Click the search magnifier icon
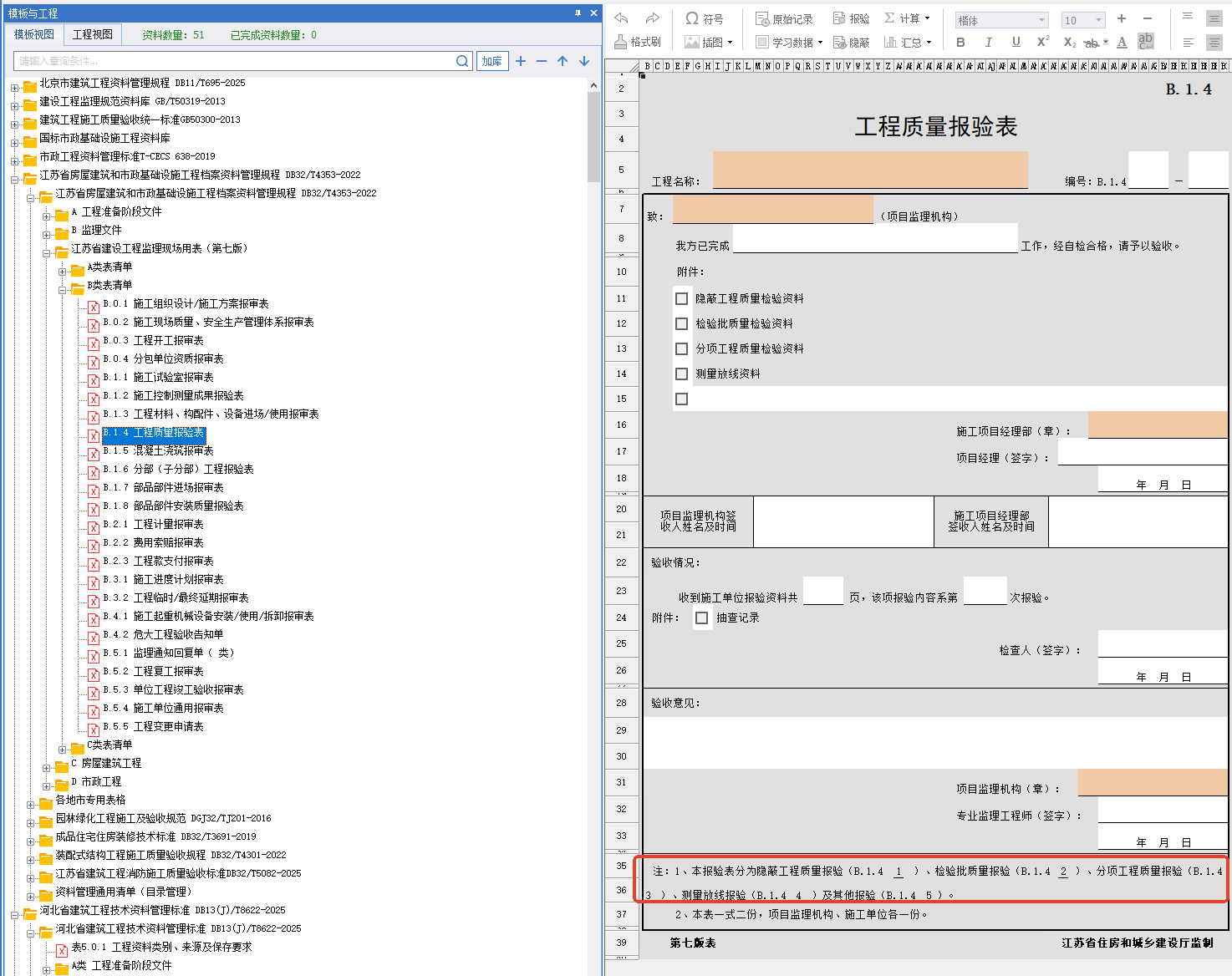The height and width of the screenshot is (976, 1232). (x=462, y=61)
